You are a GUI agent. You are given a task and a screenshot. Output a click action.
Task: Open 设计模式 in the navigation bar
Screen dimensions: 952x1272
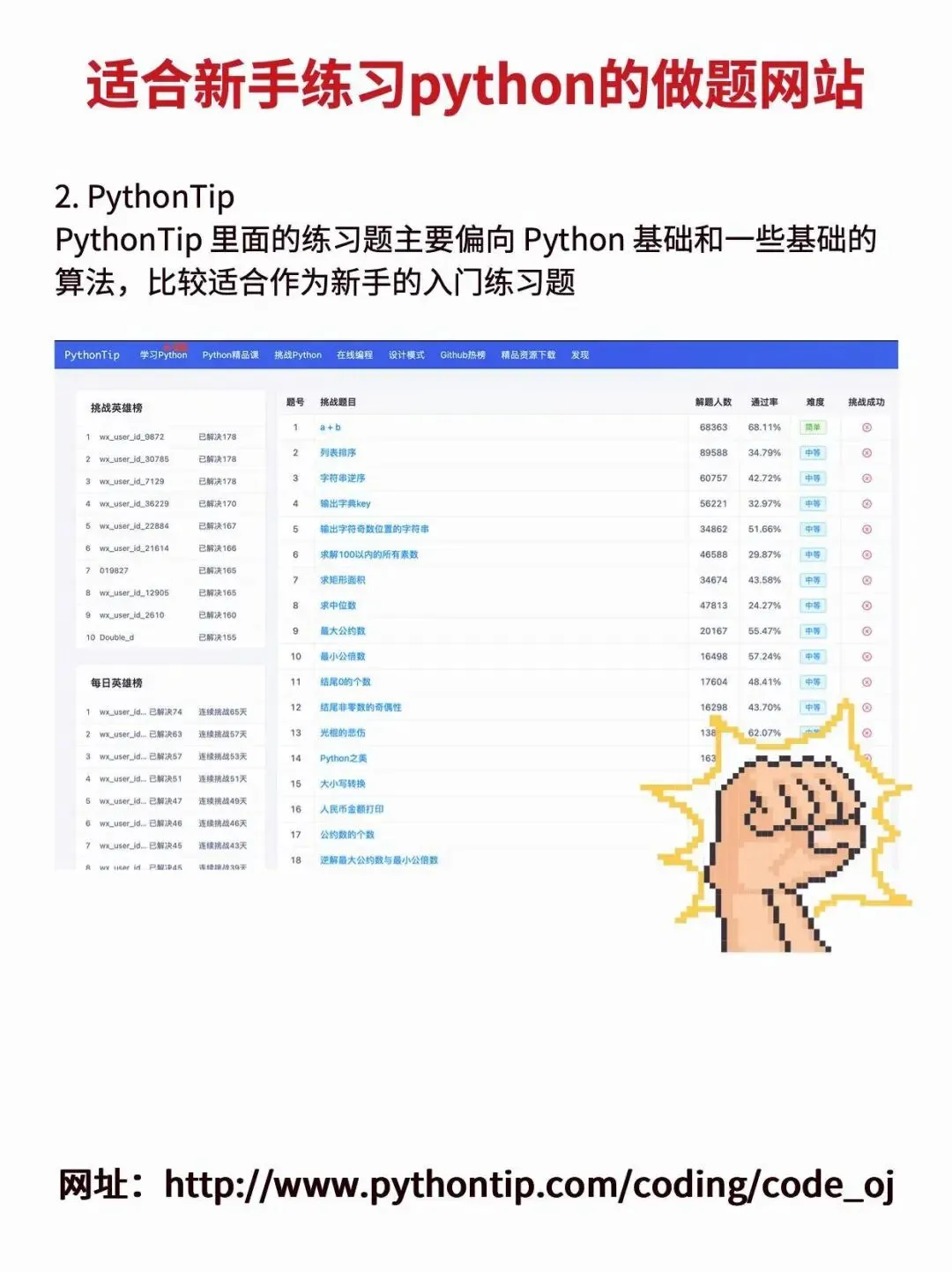pyautogui.click(x=406, y=355)
